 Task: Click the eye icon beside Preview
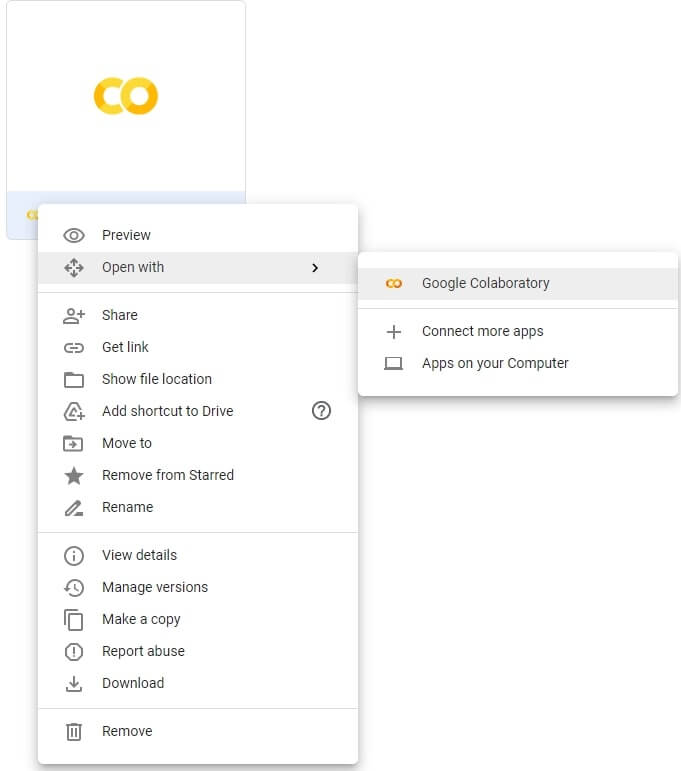tap(74, 236)
